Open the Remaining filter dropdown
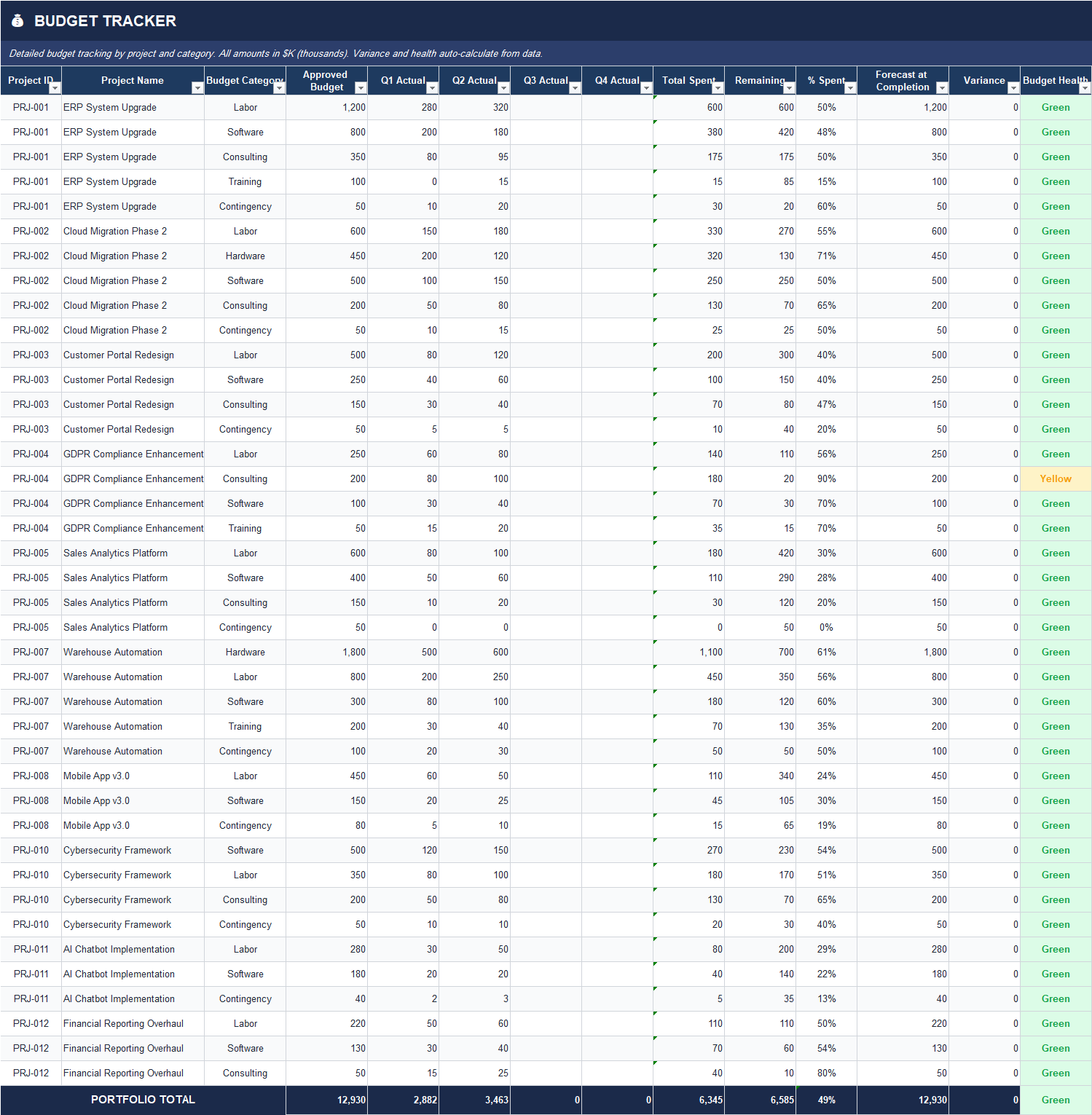Image resolution: width=1092 pixels, height=1115 pixels. 789,89
